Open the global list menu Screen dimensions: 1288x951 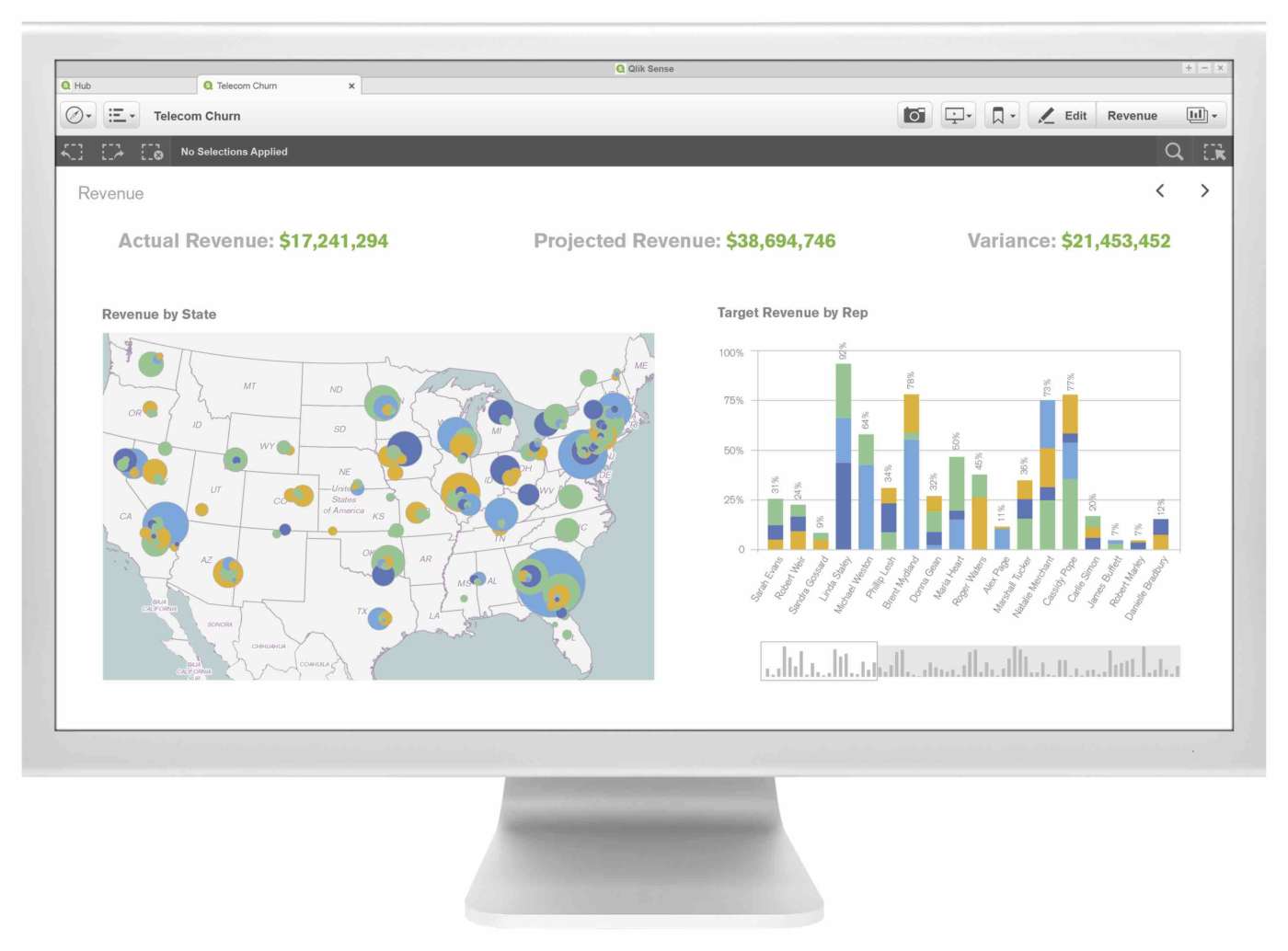point(121,116)
